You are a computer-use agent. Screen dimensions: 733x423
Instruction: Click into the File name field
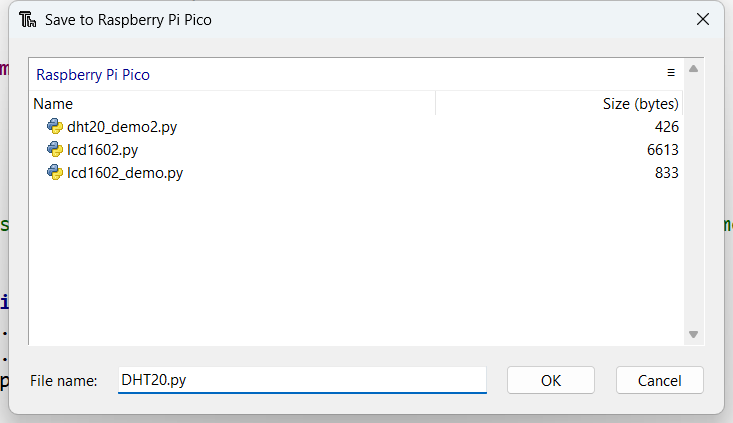[x=302, y=380]
